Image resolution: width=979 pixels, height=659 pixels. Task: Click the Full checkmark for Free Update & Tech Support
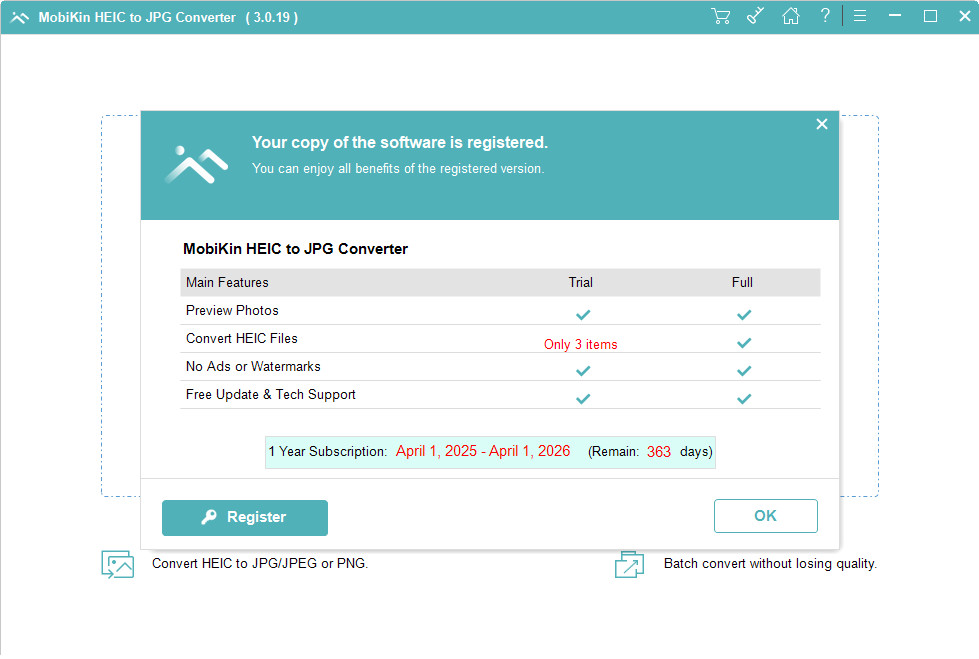pos(744,399)
